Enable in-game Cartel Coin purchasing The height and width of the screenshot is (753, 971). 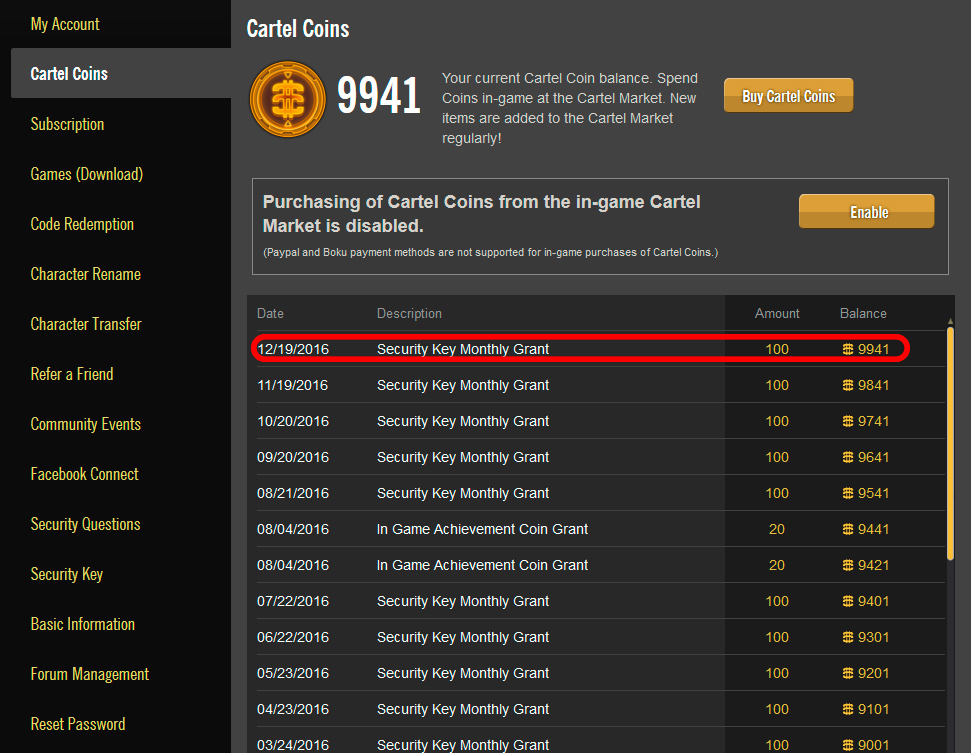866,211
